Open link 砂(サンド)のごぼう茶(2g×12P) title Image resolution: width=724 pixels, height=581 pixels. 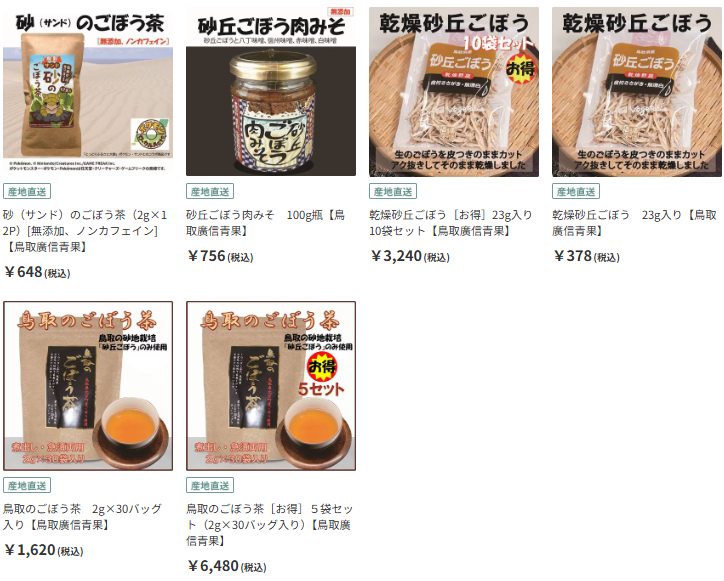85,231
